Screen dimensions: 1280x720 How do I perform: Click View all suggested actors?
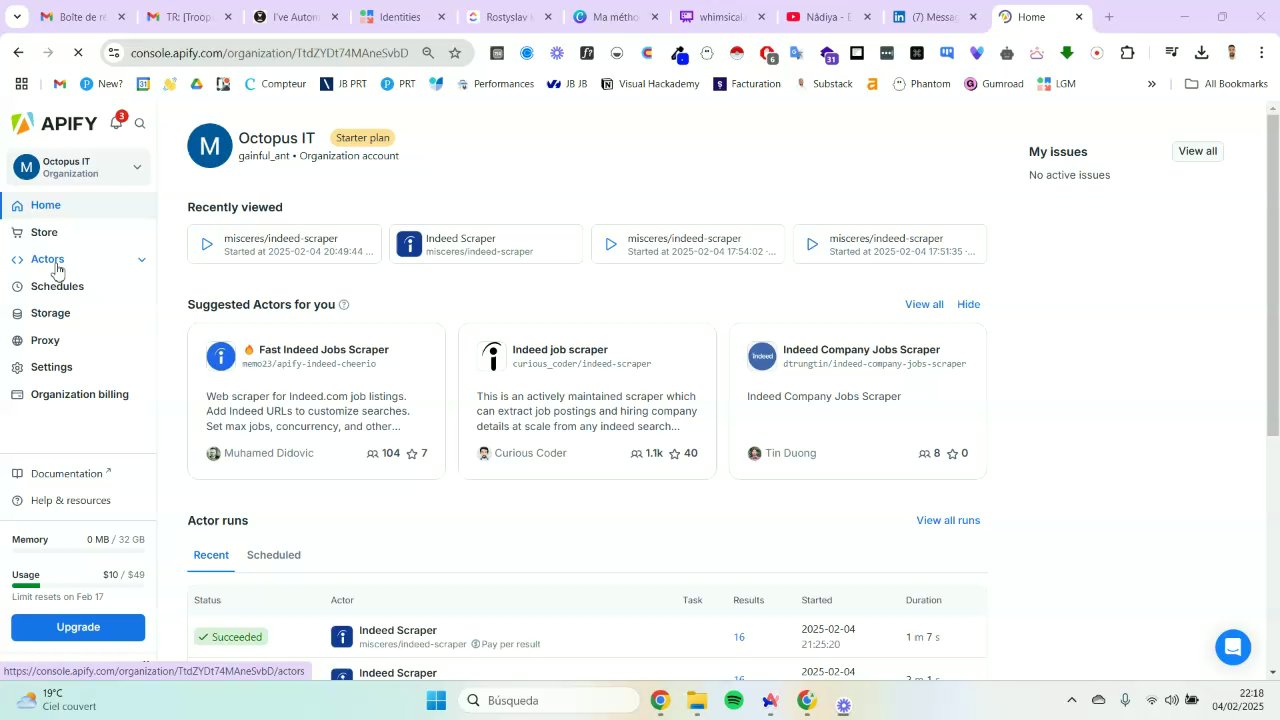point(924,304)
